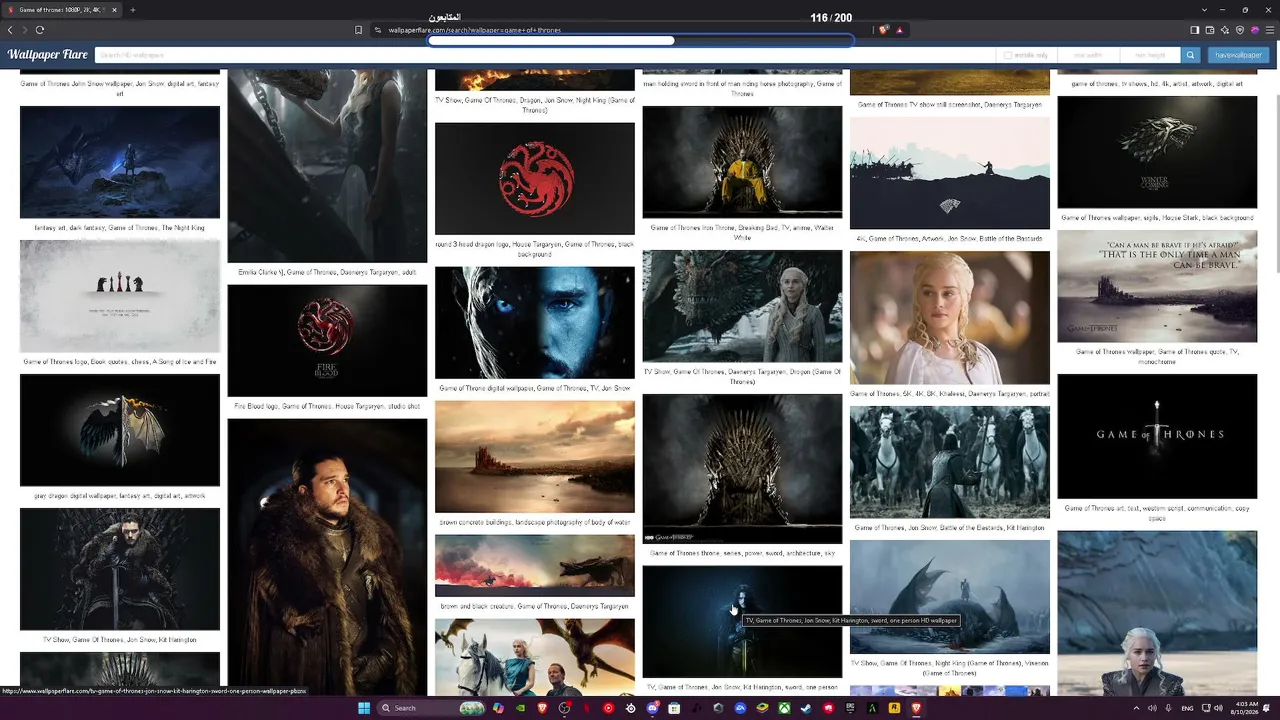Screen dimensions: 1280x720
Task: Open the clock showing 4:03 AM
Action: 1246,708
